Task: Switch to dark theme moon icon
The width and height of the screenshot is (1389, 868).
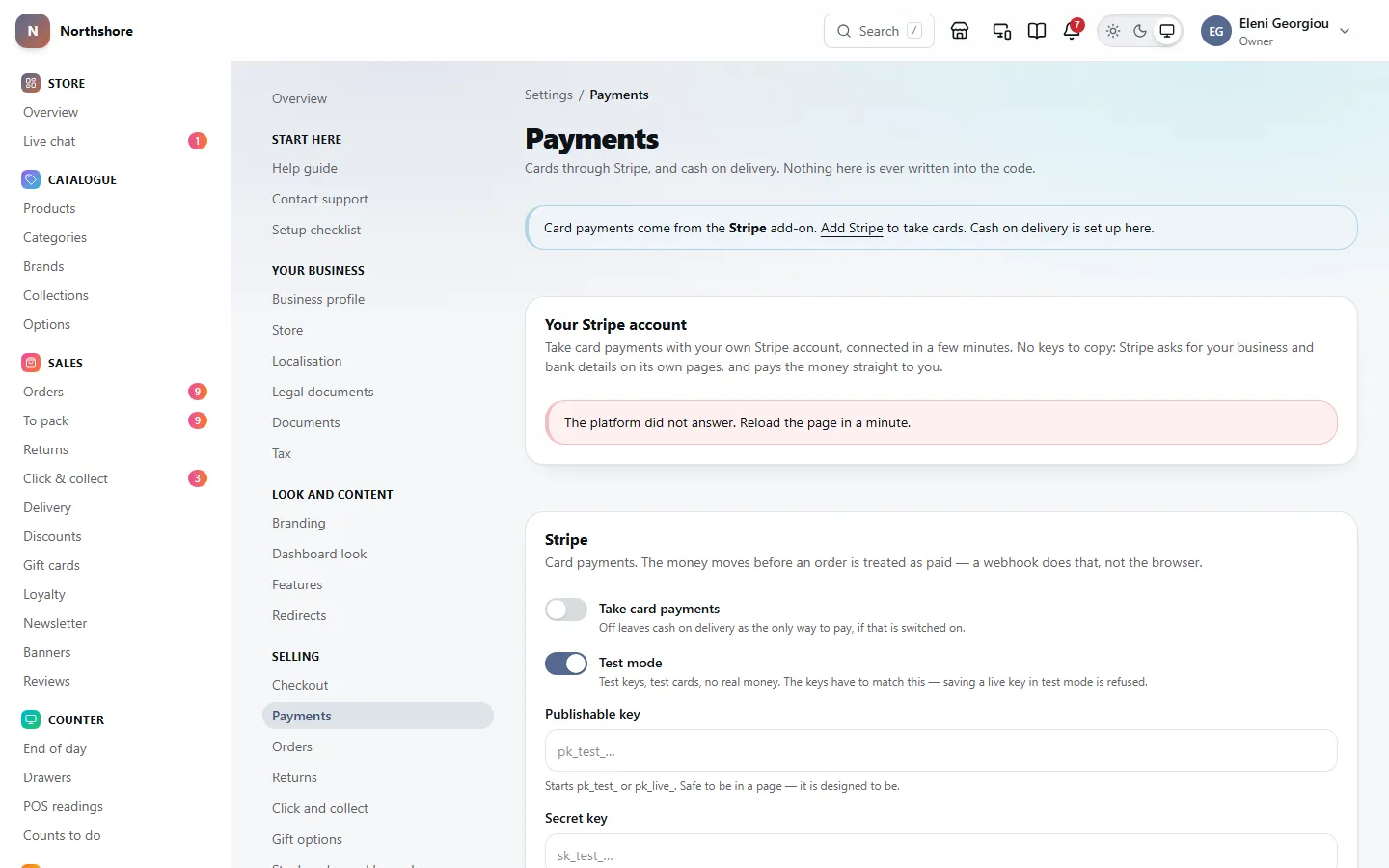Action: [1140, 31]
